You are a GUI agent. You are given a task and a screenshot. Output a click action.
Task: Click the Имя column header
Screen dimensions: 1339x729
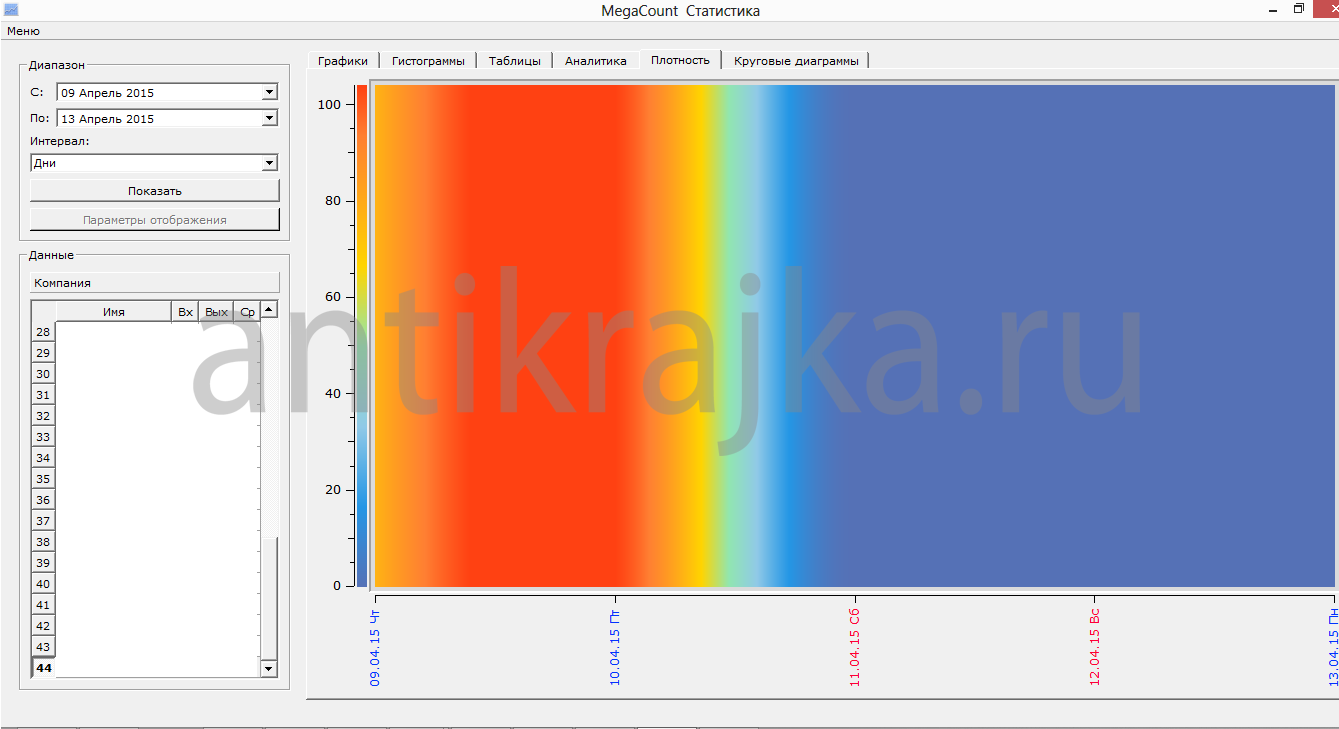[113, 312]
